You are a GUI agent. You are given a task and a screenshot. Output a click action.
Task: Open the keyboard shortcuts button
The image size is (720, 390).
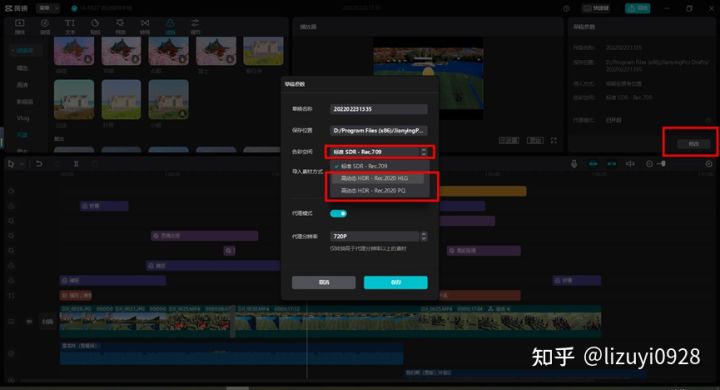[x=596, y=8]
